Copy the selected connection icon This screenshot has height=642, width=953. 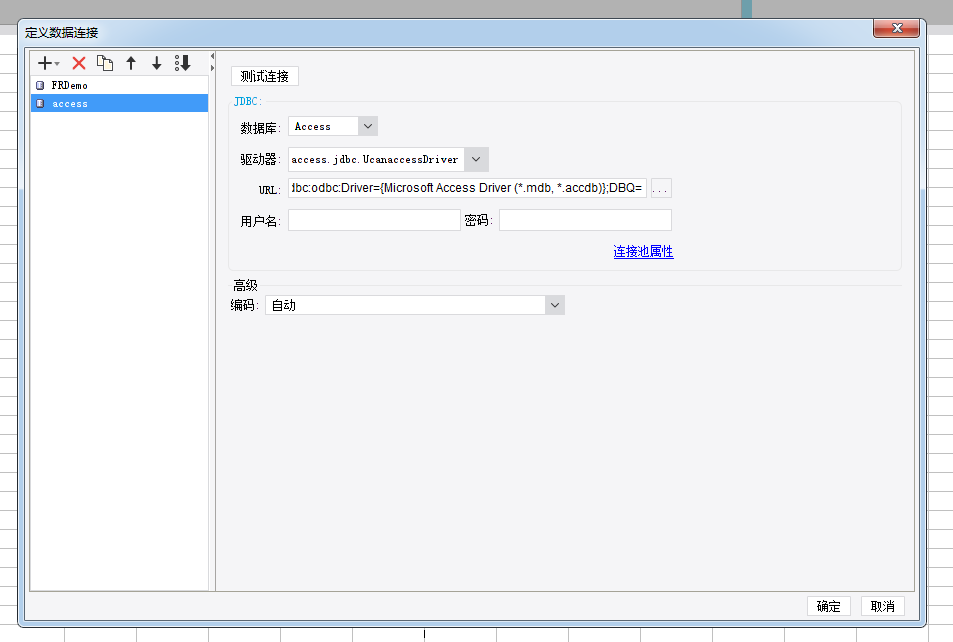[x=105, y=63]
